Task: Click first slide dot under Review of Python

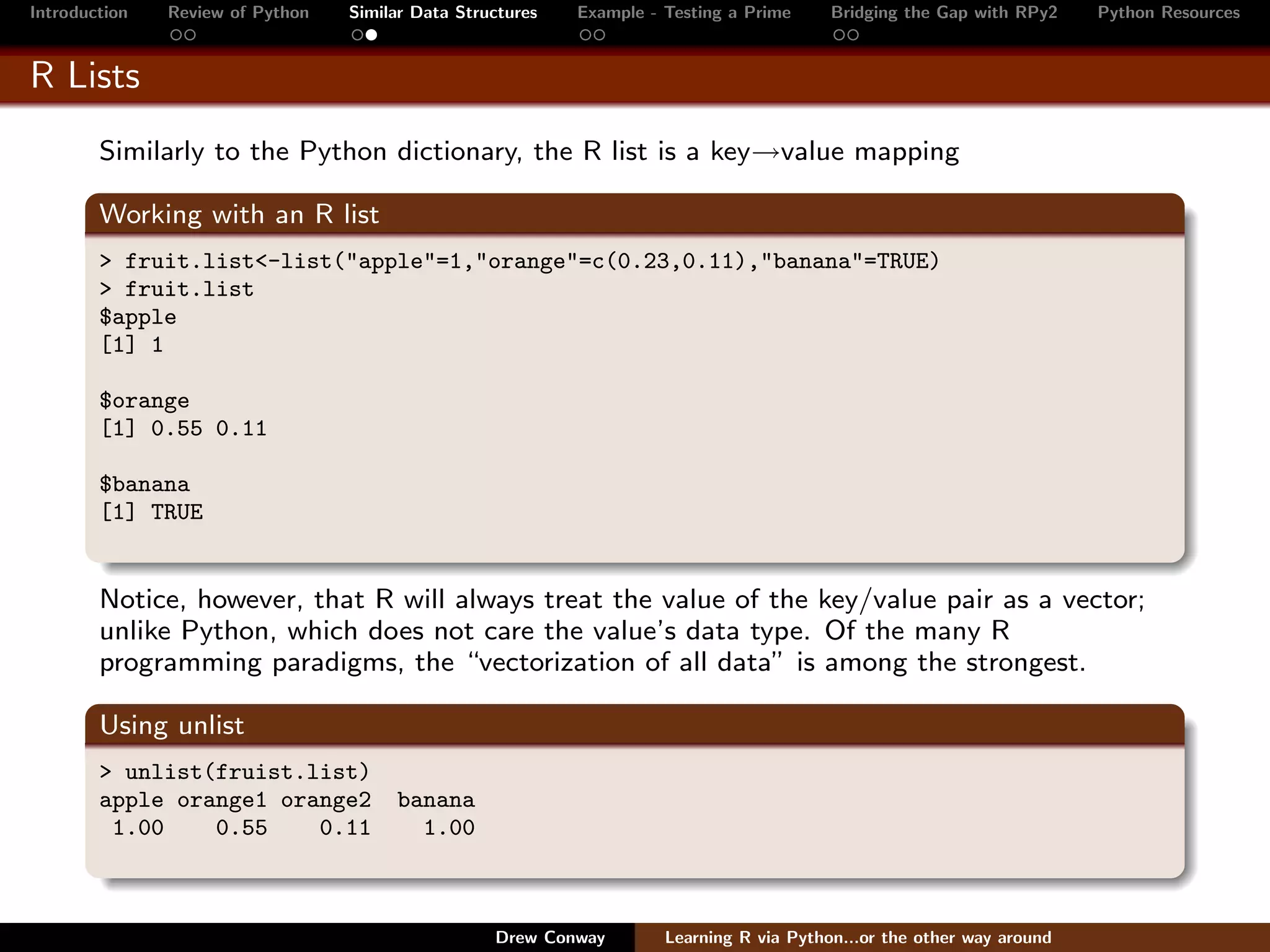Action: click(176, 35)
